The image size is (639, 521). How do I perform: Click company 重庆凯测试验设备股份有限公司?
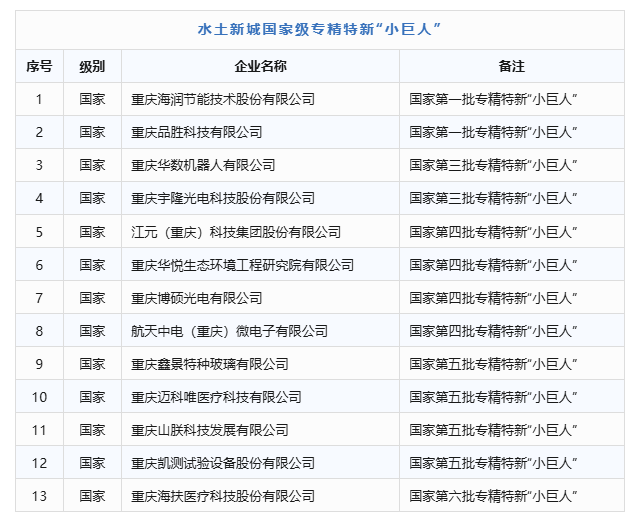223,463
